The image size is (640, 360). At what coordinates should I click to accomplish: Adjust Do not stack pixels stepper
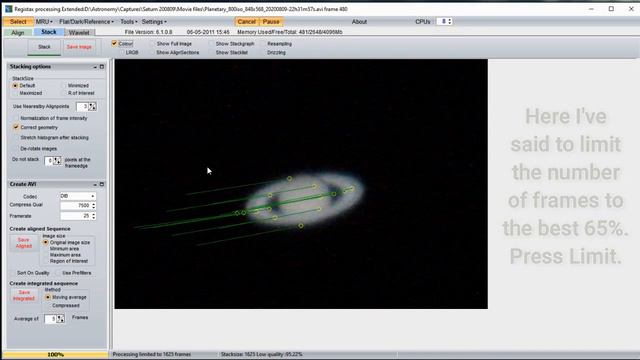coord(57,161)
